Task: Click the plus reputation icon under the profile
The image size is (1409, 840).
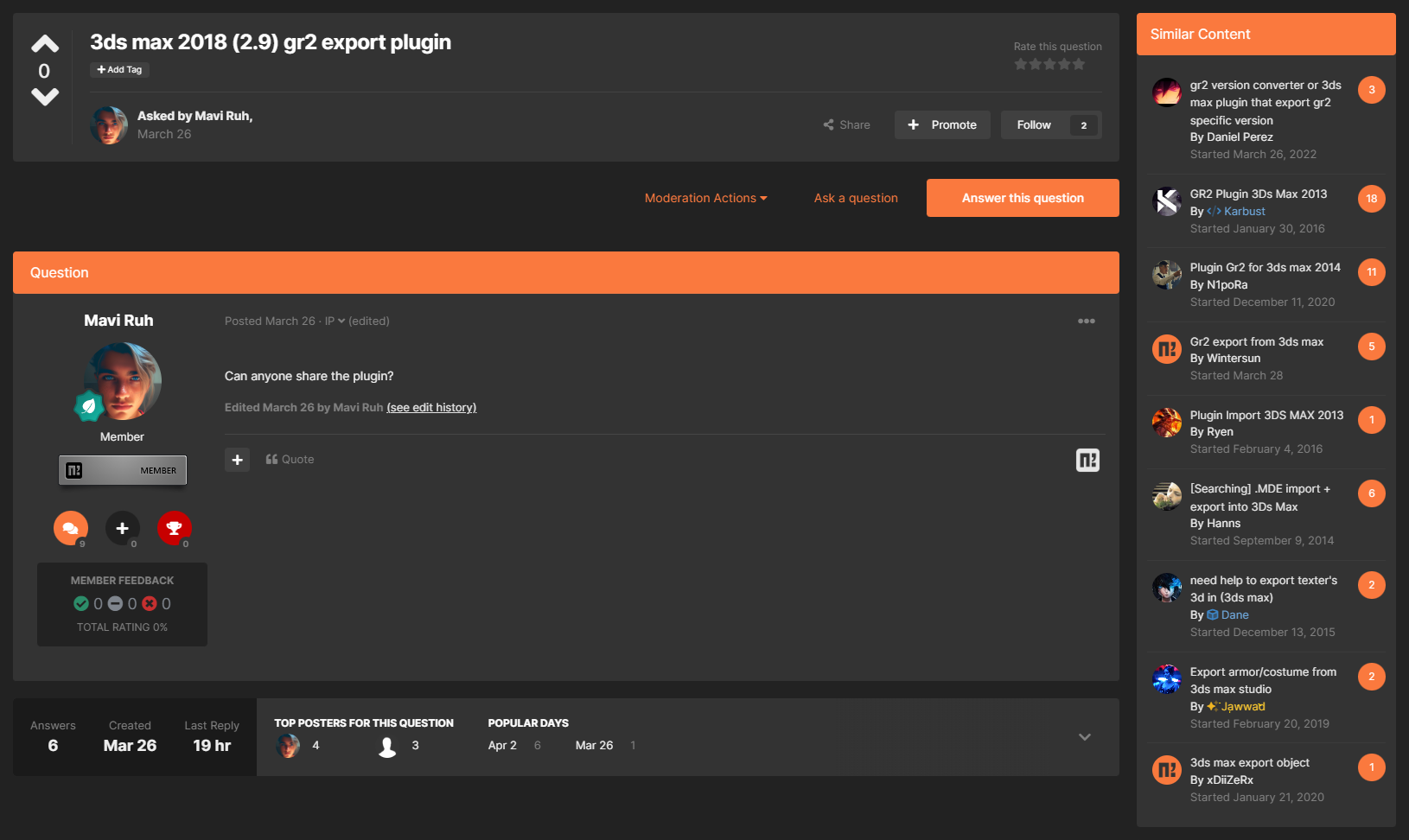Action: (123, 528)
